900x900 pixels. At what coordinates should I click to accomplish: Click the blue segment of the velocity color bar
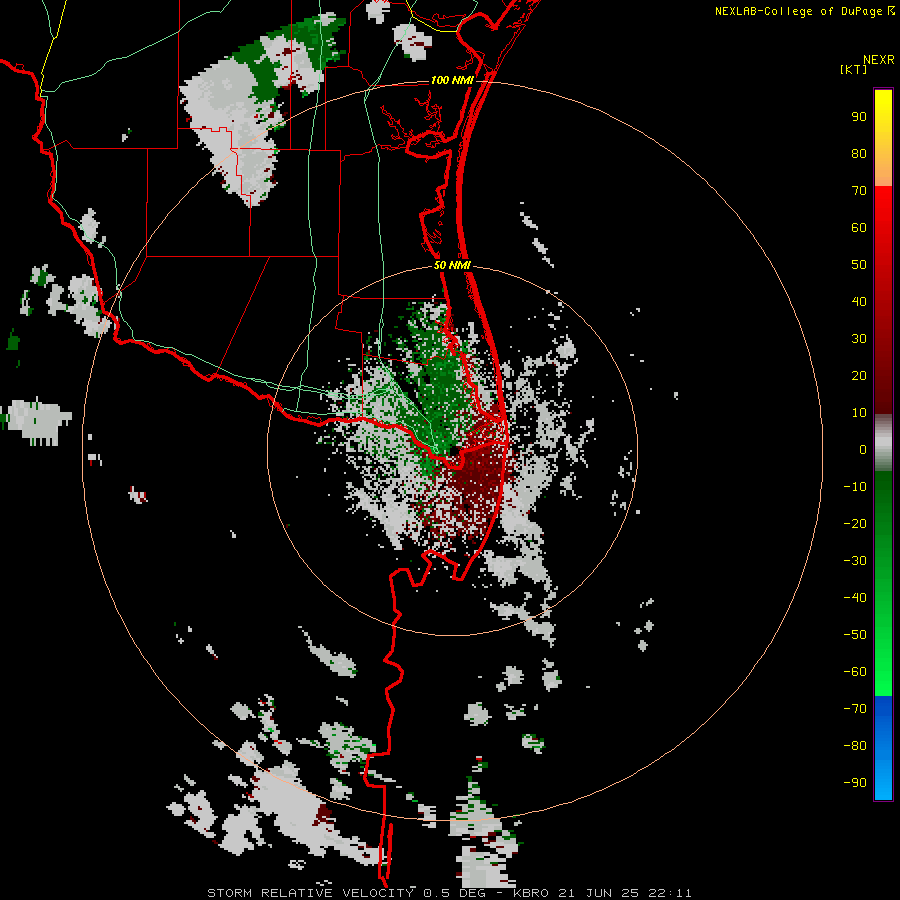pos(883,747)
